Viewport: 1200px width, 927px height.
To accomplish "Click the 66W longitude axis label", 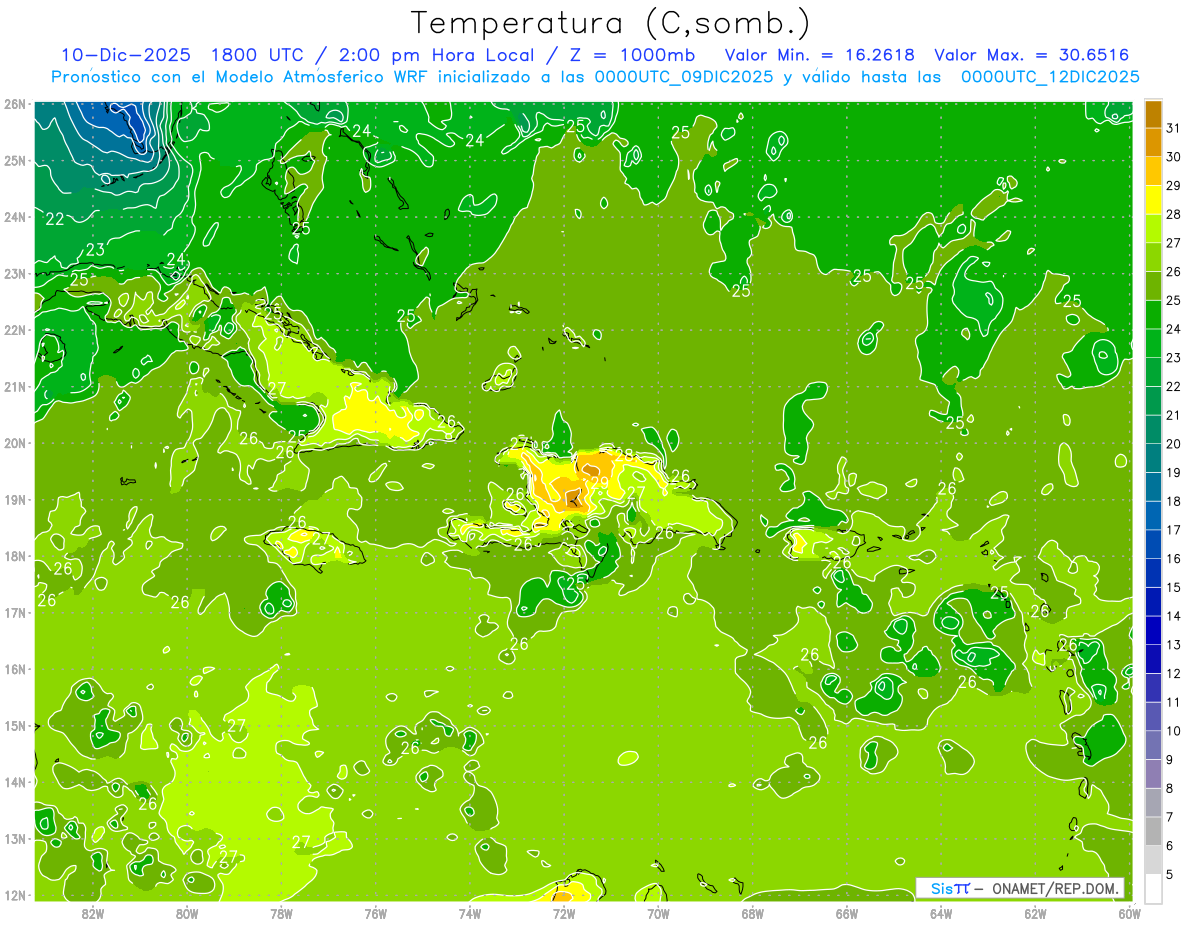I will (846, 912).
